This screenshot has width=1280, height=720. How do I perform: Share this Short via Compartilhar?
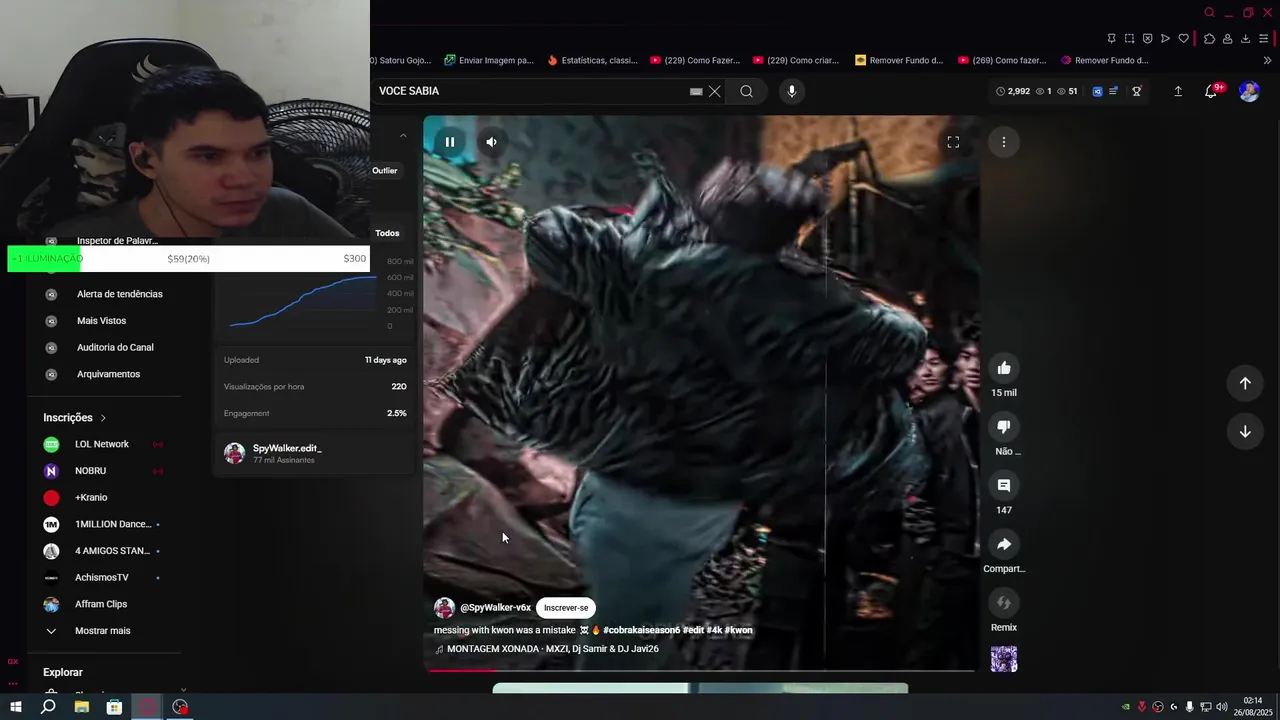pyautogui.click(x=1004, y=544)
